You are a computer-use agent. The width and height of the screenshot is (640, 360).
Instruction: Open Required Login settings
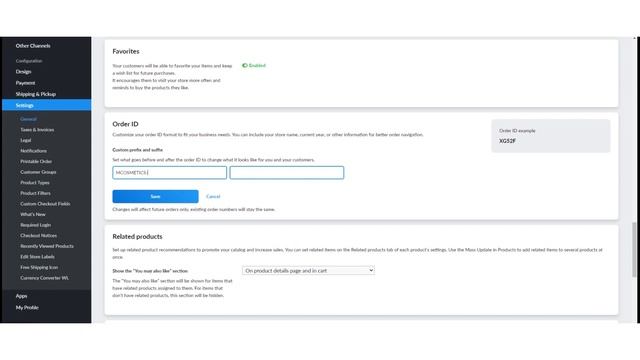[36, 225]
